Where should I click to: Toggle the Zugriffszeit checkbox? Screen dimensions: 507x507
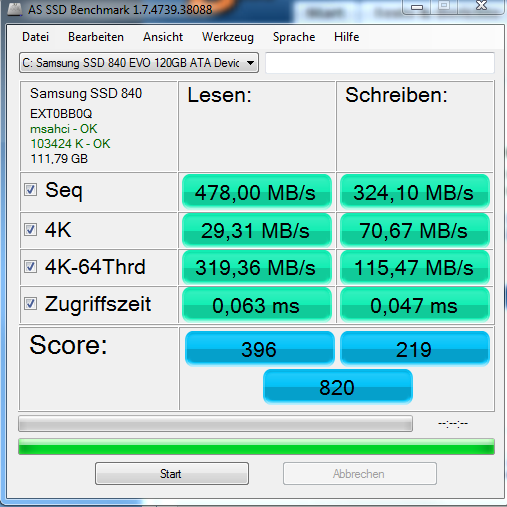tap(30, 303)
